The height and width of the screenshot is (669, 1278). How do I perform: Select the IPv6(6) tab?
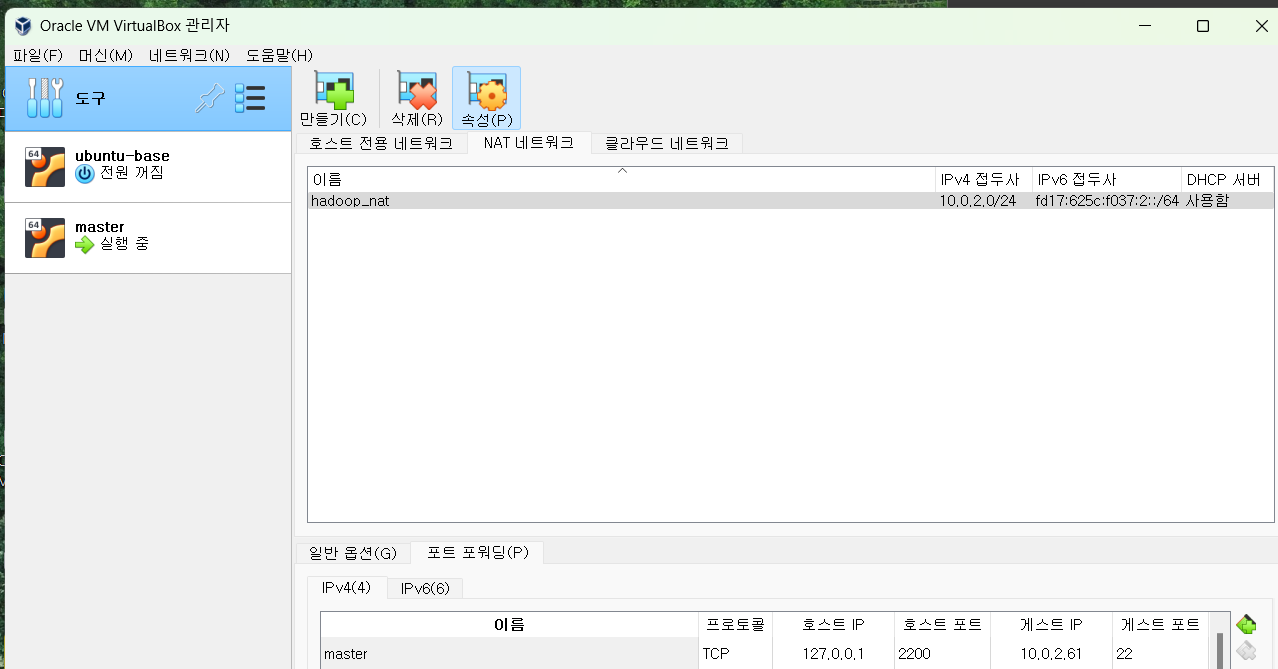425,588
